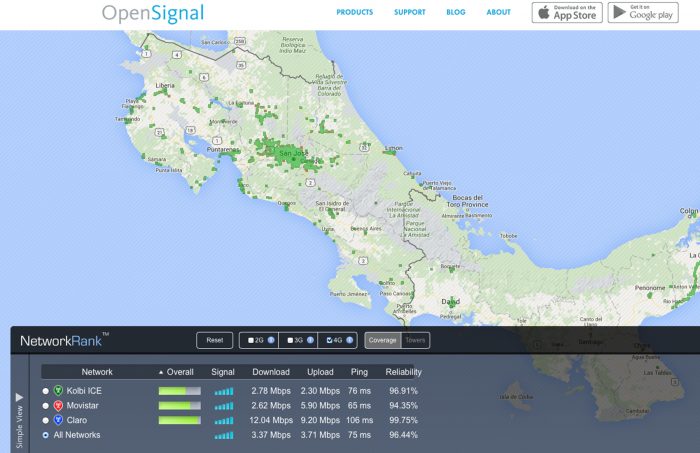700x453 pixels.
Task: Click the OpenSignal logo
Action: pyautogui.click(x=153, y=13)
